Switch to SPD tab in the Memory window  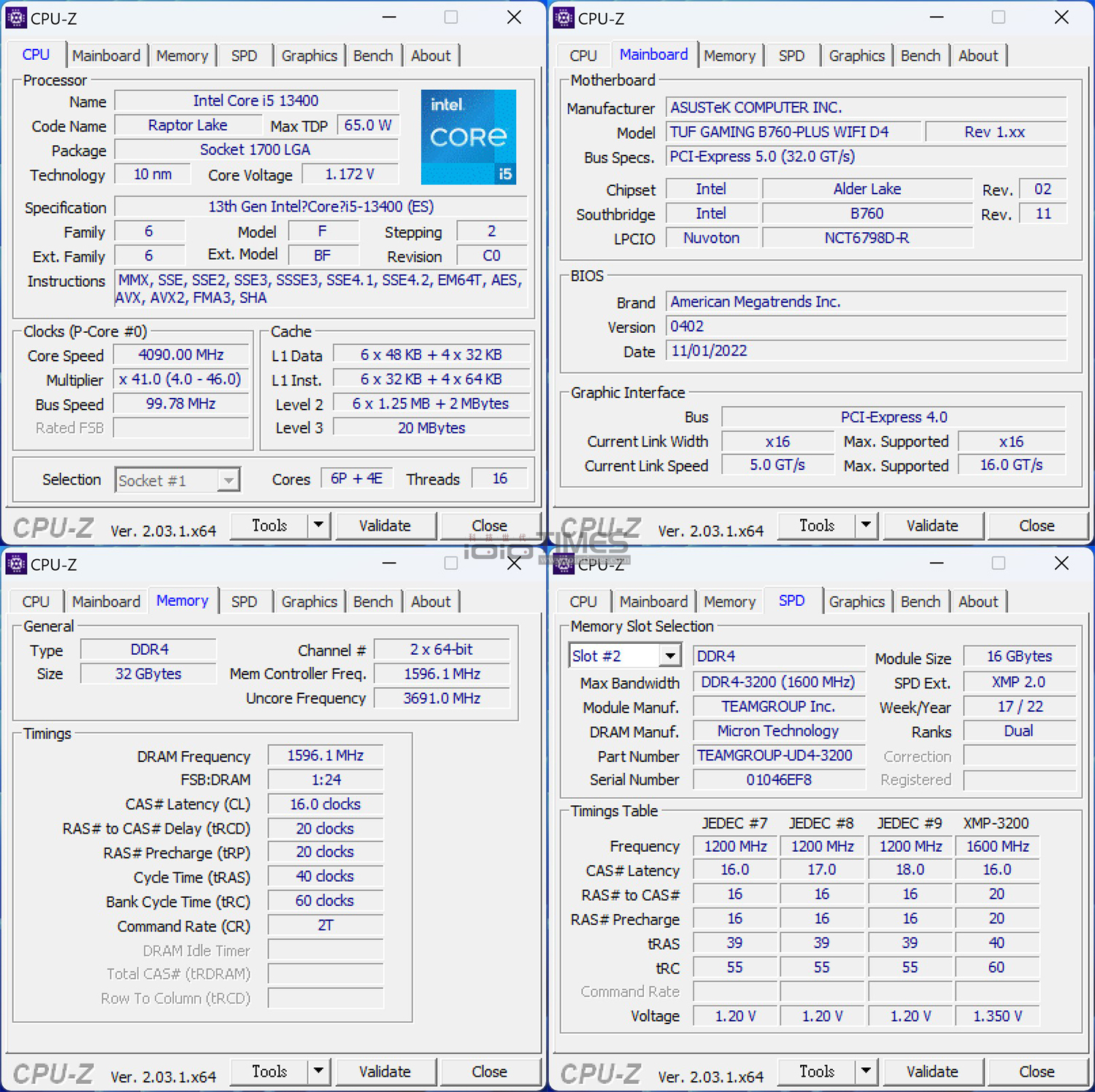pos(244,601)
